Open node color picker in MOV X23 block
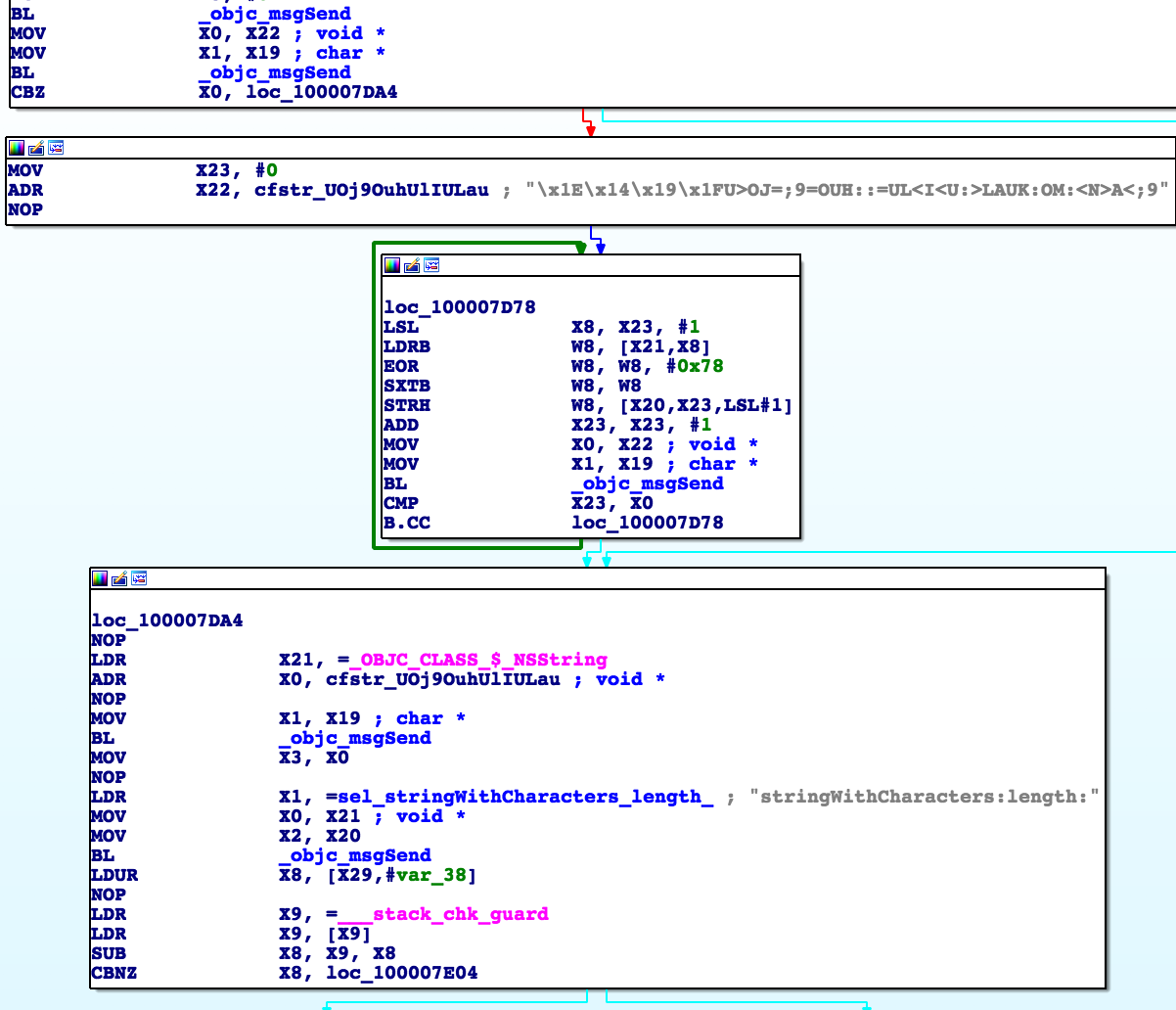Viewport: 1176px width, 1010px height. click(17, 148)
